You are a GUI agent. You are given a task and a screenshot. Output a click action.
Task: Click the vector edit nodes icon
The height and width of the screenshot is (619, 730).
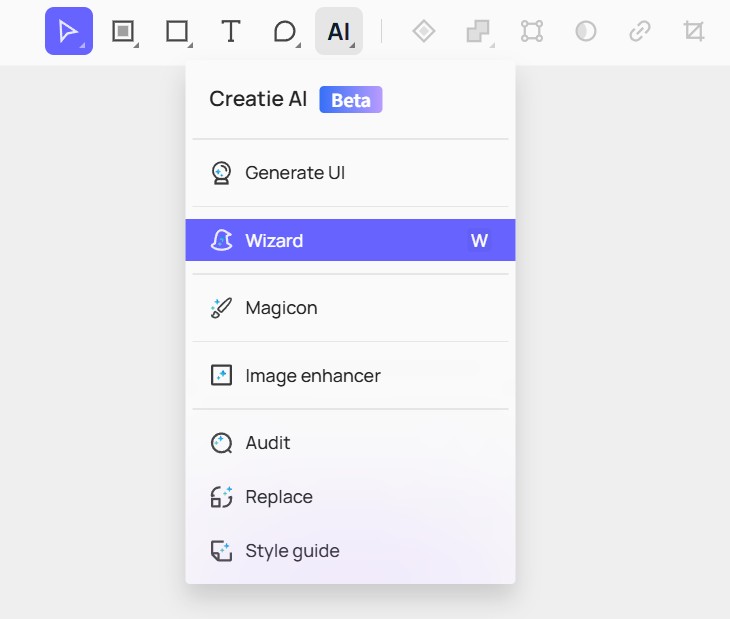532,31
